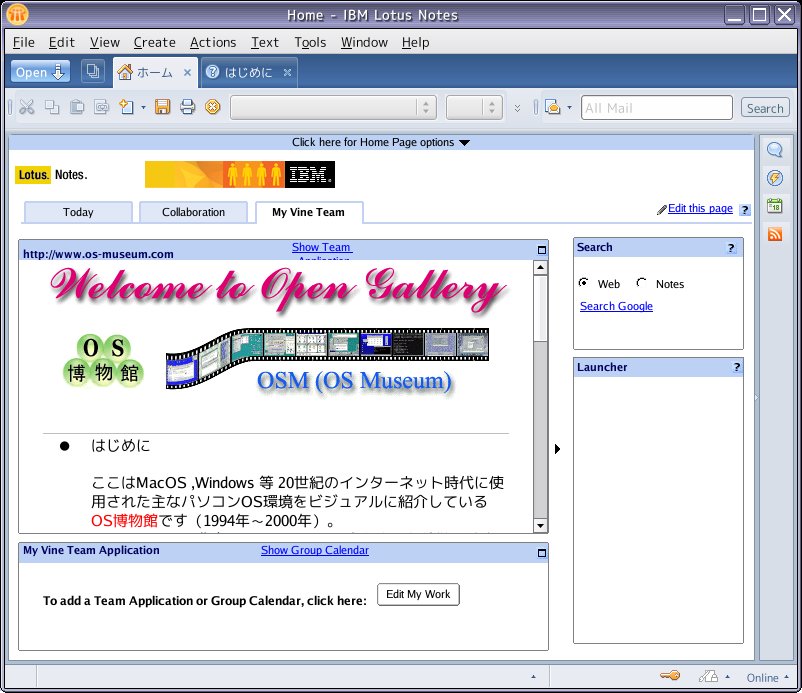Click the web frame scrollbar up arrow

(540, 267)
